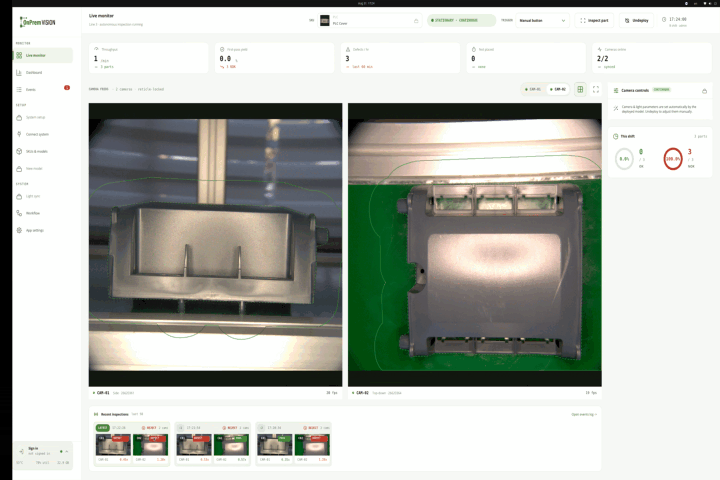
Task: Click the LATEST inspection badge
Action: pyautogui.click(x=102, y=428)
